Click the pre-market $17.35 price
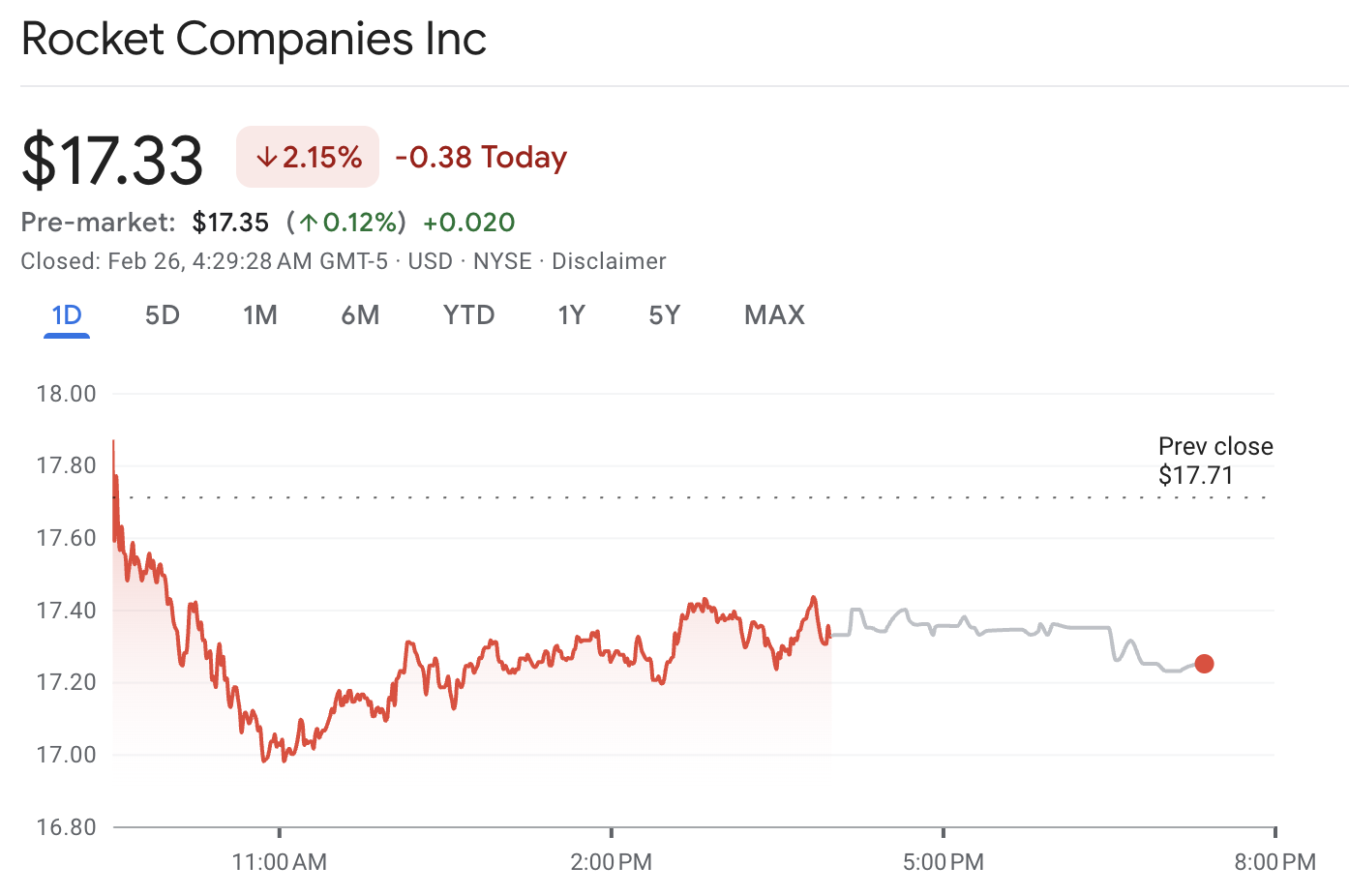The width and height of the screenshot is (1349, 896). (230, 223)
